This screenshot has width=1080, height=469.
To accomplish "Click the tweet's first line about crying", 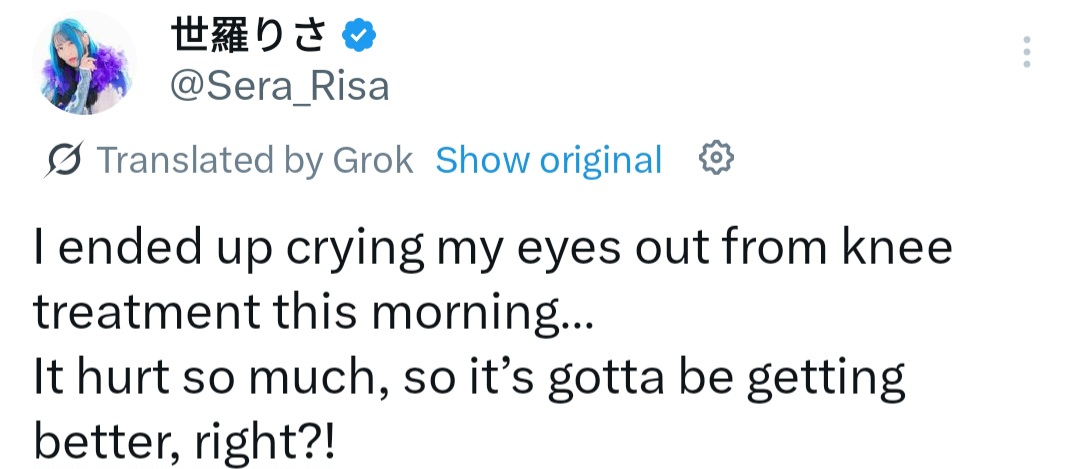I will click(492, 249).
